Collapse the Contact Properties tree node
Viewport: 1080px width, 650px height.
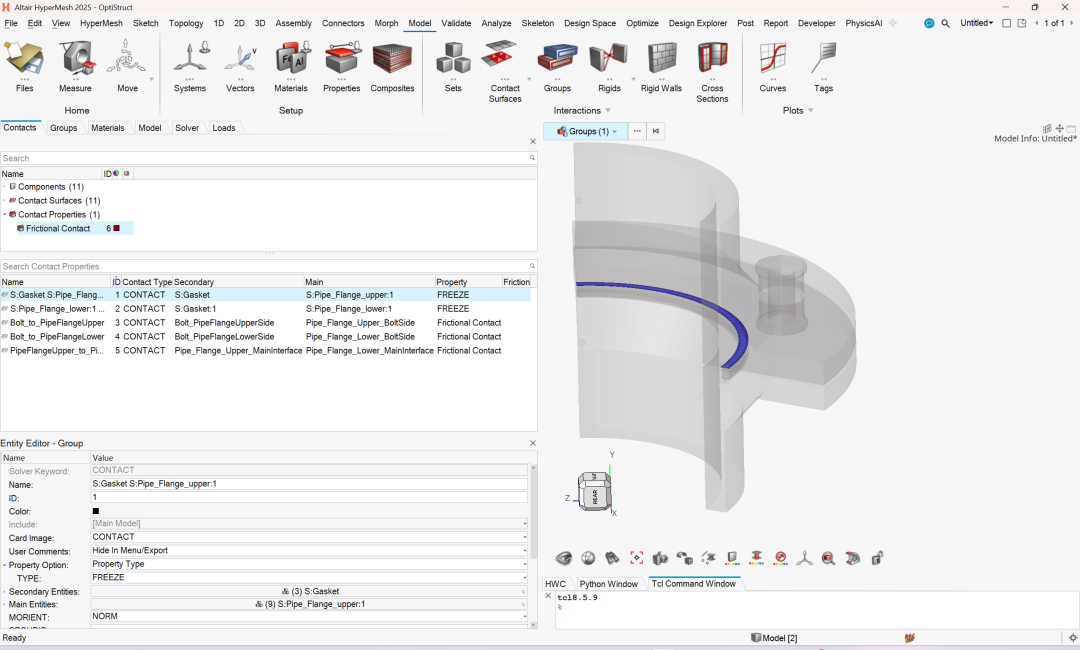4,215
